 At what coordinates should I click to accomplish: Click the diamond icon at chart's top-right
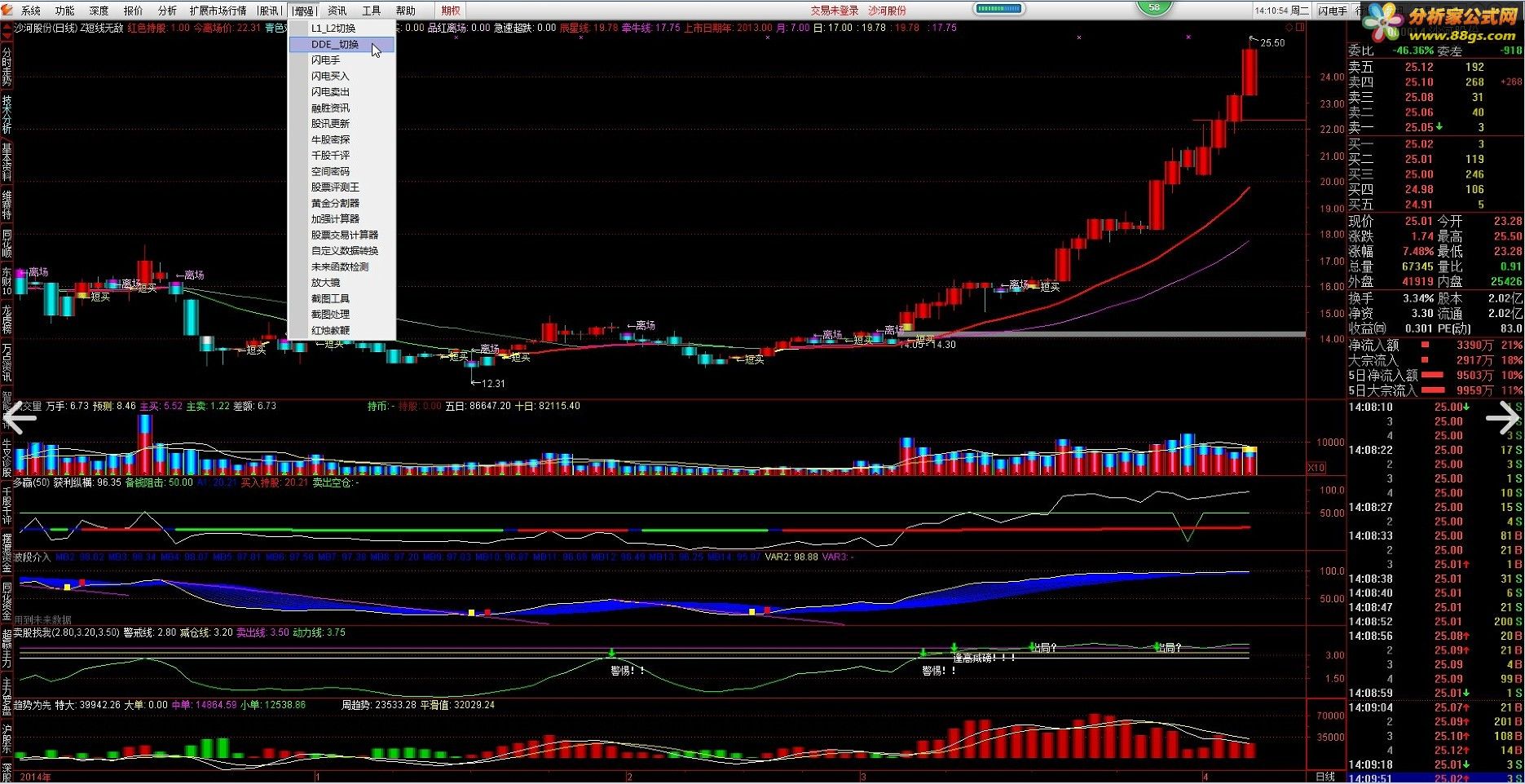pyautogui.click(x=1289, y=28)
